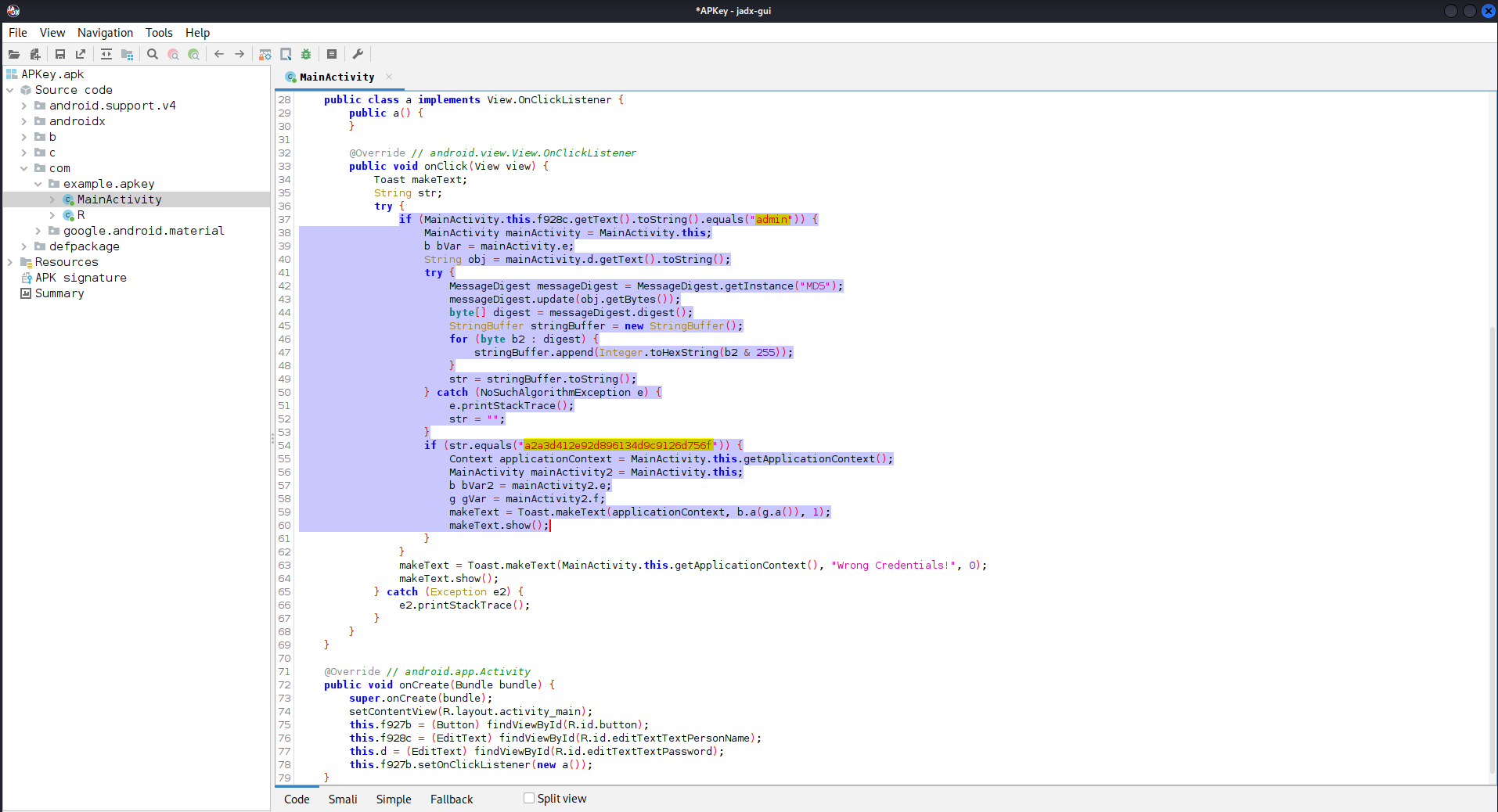Image resolution: width=1498 pixels, height=812 pixels.
Task: Click the Save all floppy disk icon
Action: 59,54
